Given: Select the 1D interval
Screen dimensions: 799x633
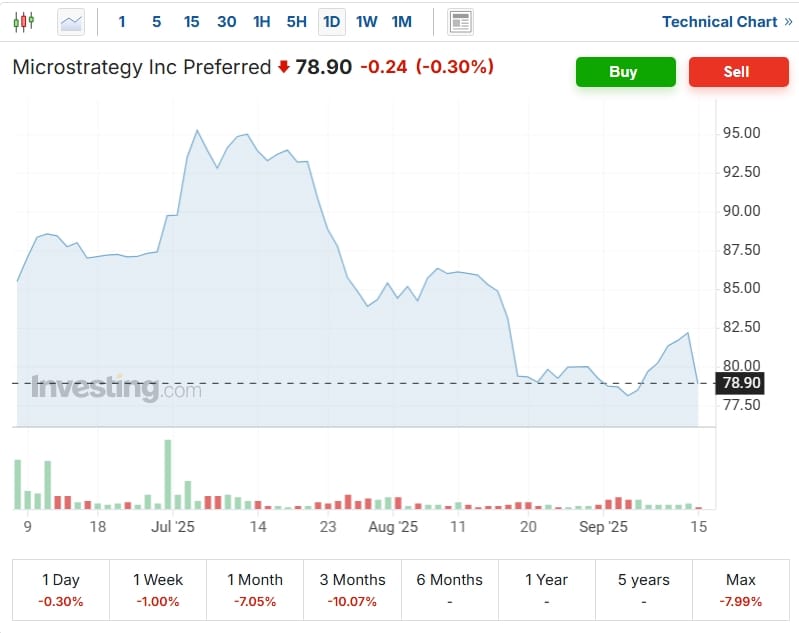Looking at the screenshot, I should click(x=332, y=22).
